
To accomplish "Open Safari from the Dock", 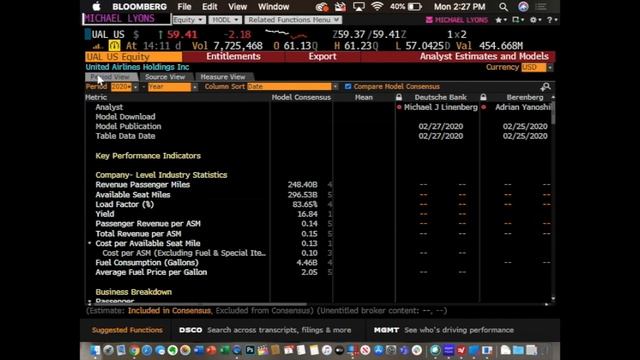I will click(x=147, y=350).
